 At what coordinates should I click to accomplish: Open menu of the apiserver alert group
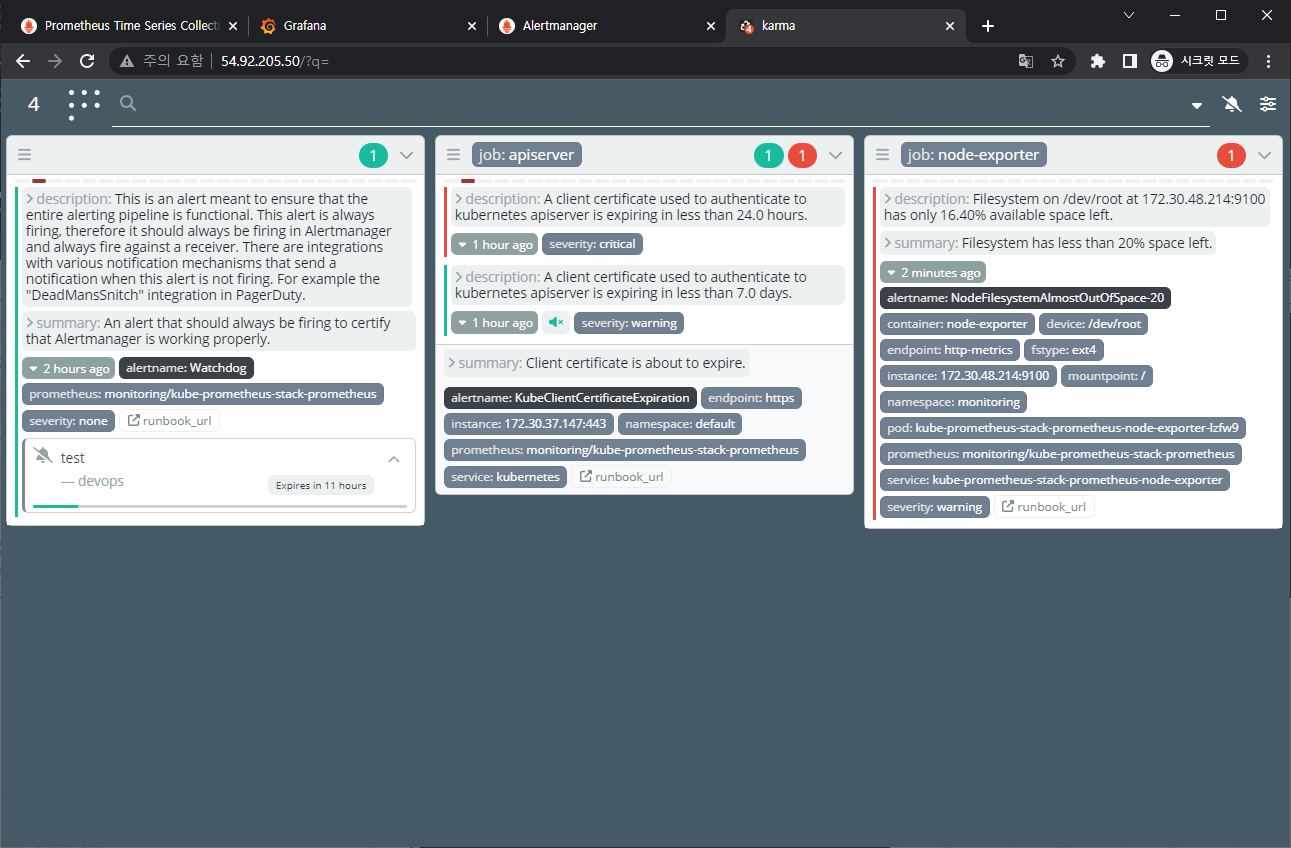(x=453, y=155)
